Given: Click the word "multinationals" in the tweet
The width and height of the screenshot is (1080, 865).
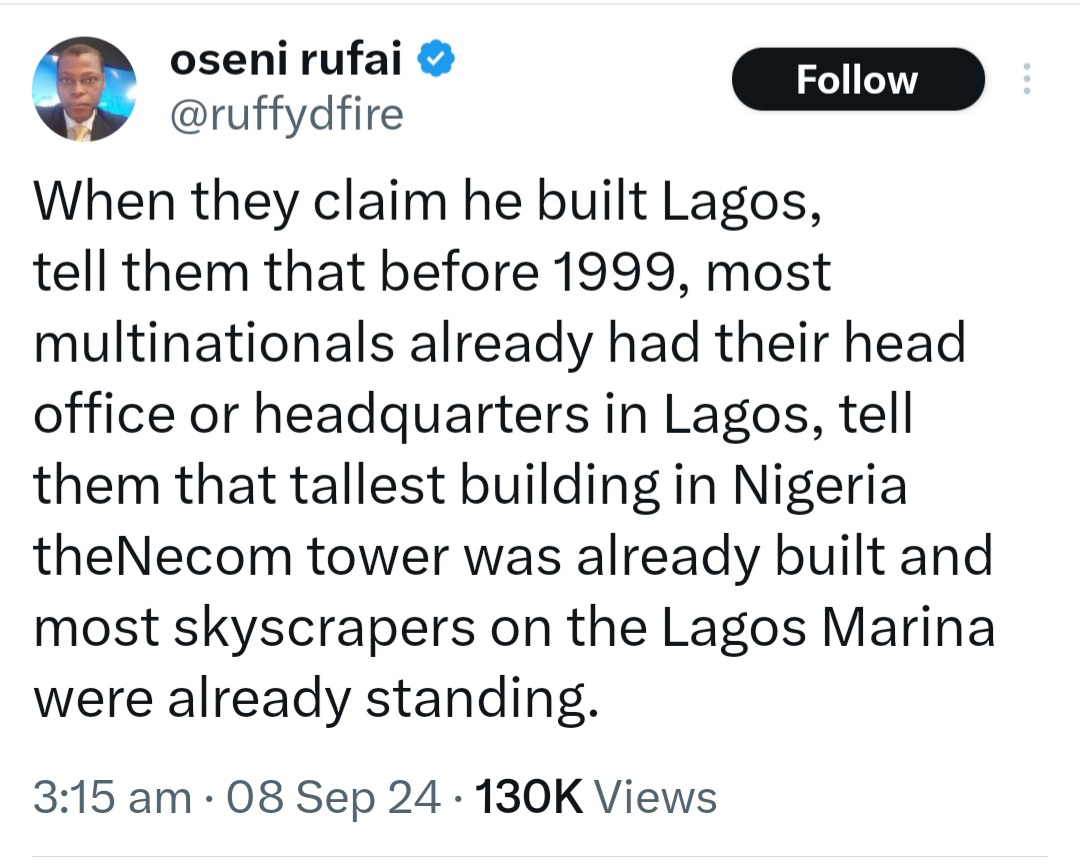Looking at the screenshot, I should pyautogui.click(x=214, y=344).
